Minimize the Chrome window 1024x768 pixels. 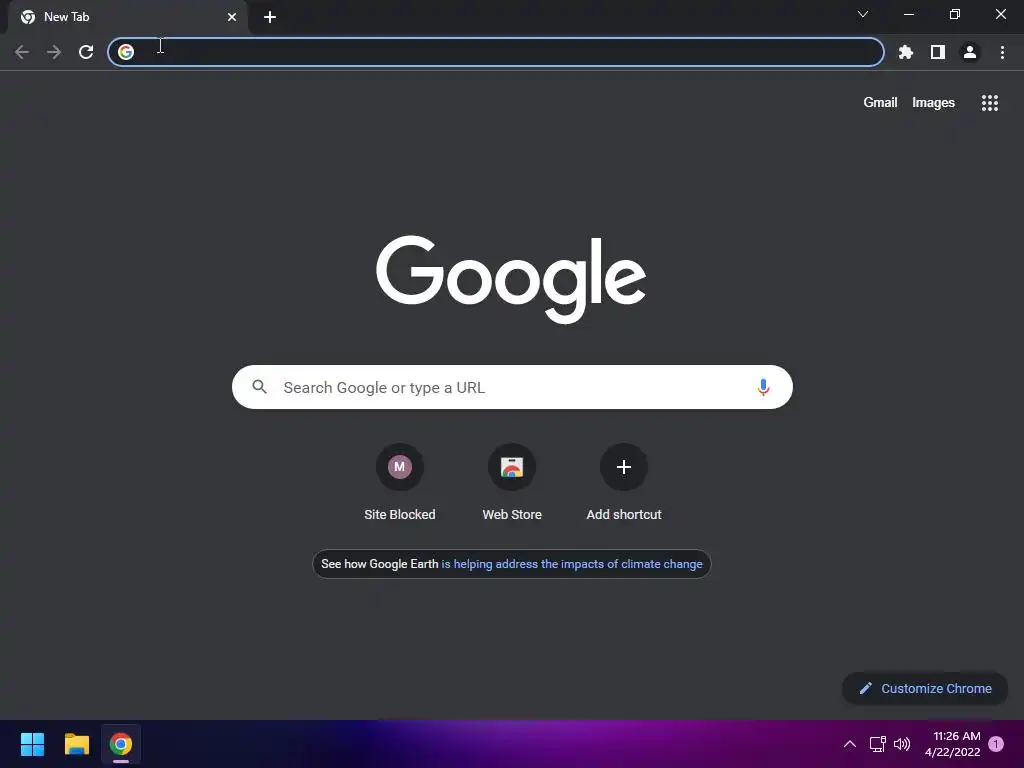pyautogui.click(x=909, y=14)
